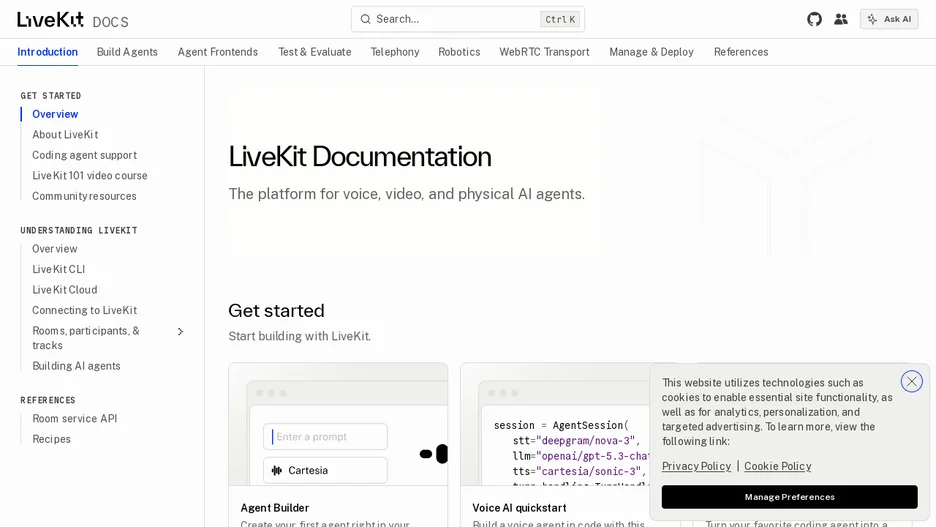Click the search magnifier icon
The height and width of the screenshot is (527, 936).
tap(365, 19)
